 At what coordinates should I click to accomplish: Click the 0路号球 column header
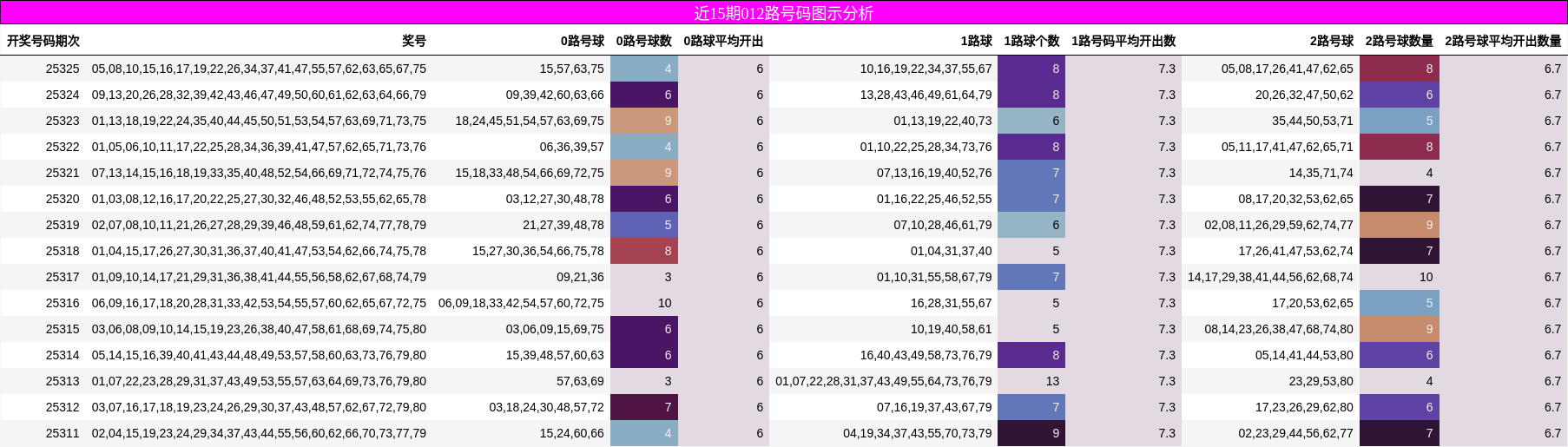tap(583, 41)
